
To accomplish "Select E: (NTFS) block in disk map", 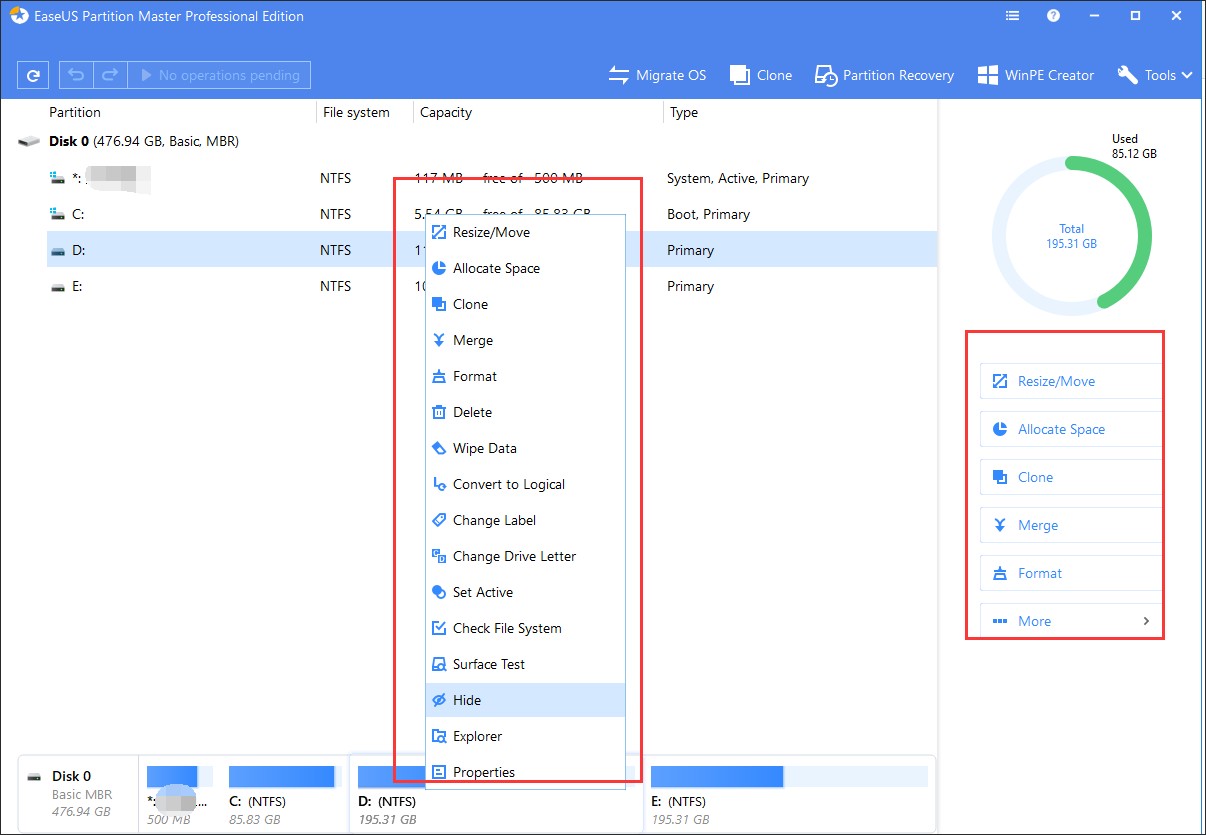I will pyautogui.click(x=789, y=793).
